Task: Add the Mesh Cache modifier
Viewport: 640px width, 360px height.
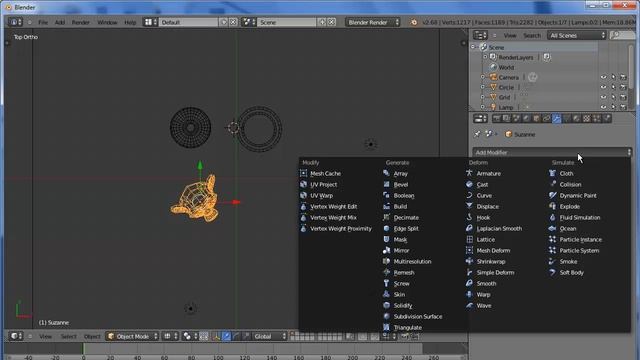Action: (325, 173)
